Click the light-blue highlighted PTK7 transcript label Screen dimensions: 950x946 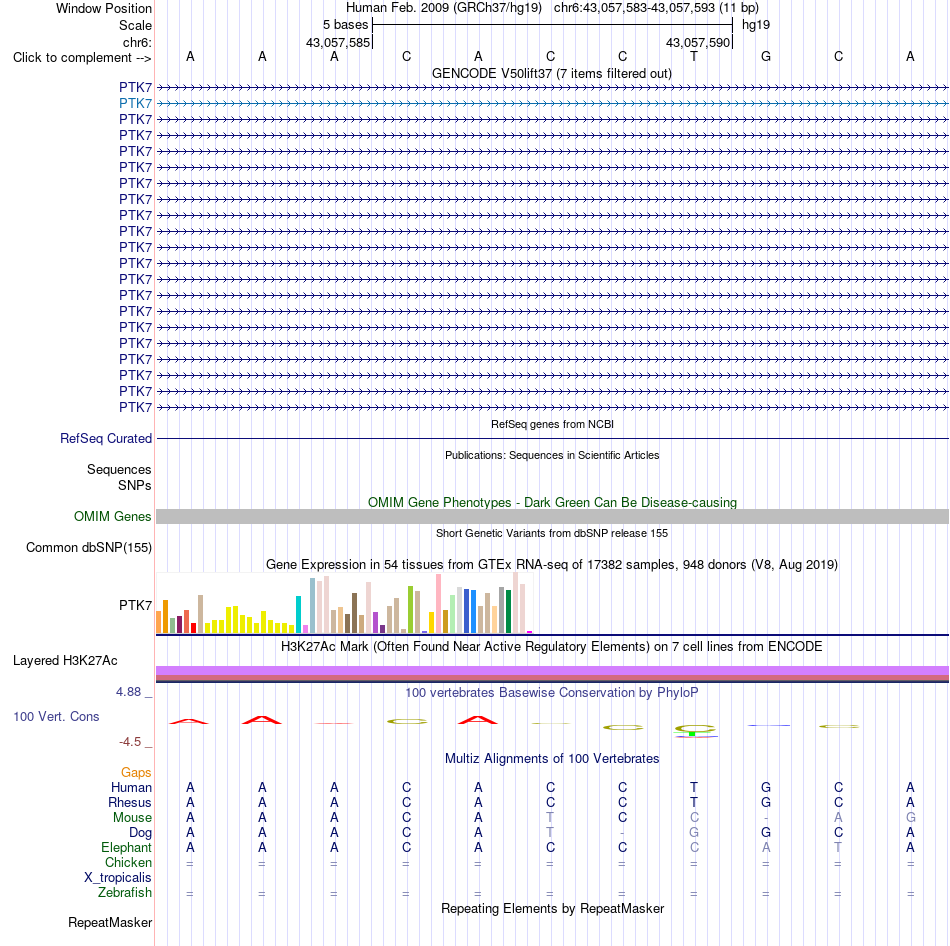pyautogui.click(x=135, y=104)
